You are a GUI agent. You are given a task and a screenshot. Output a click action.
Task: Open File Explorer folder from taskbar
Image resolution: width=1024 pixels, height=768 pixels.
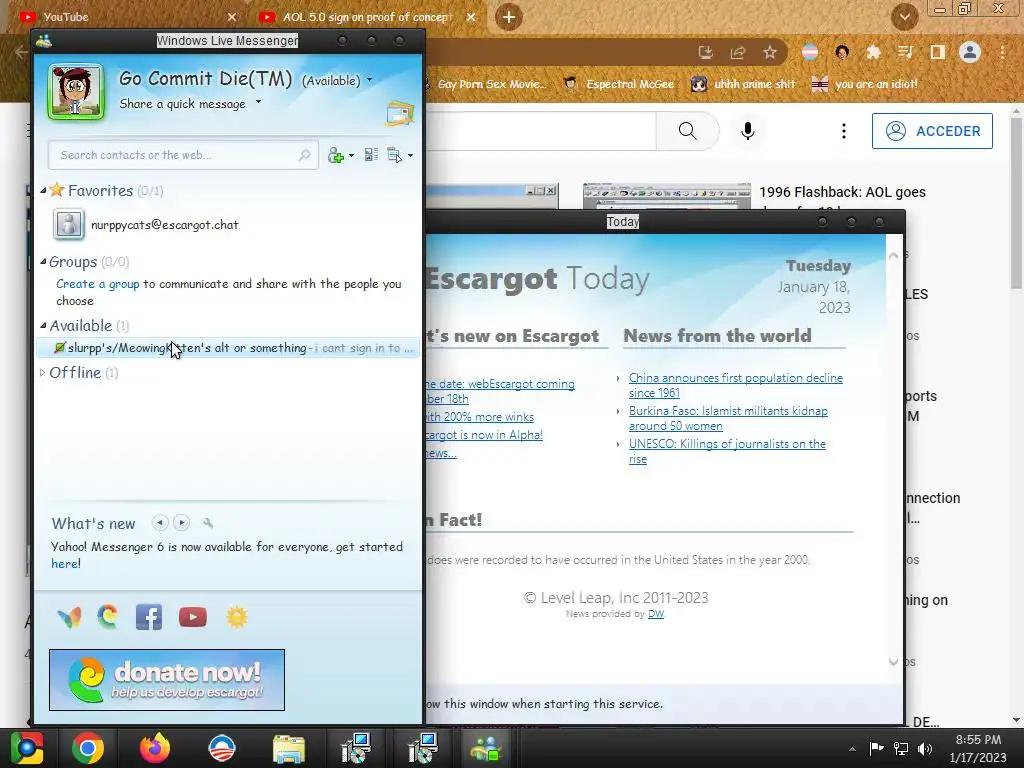click(289, 748)
